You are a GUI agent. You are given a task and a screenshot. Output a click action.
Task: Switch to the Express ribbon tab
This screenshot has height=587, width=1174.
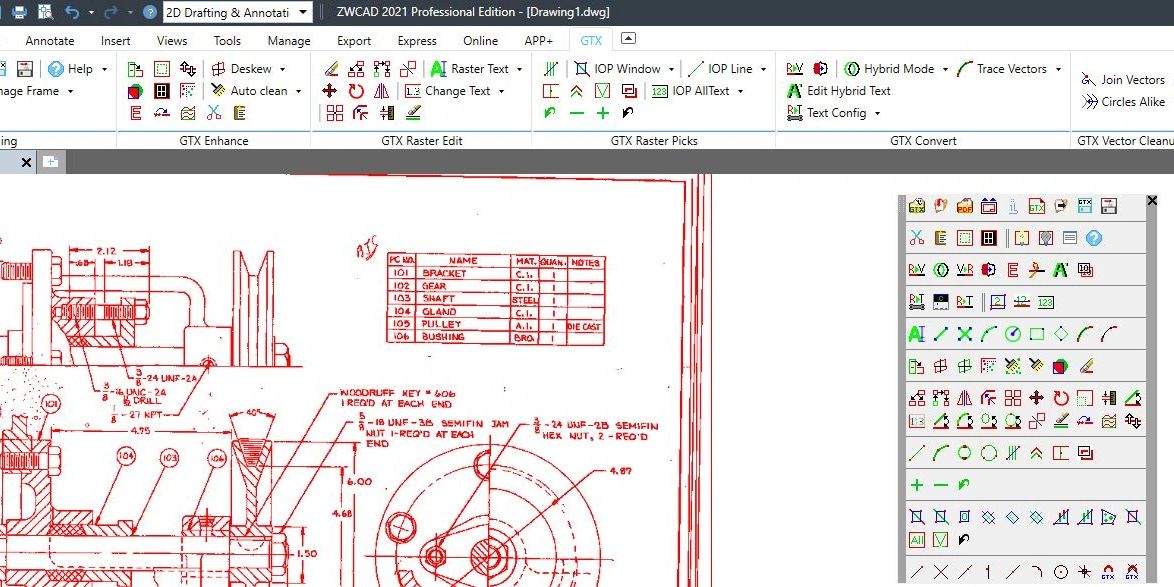(417, 40)
